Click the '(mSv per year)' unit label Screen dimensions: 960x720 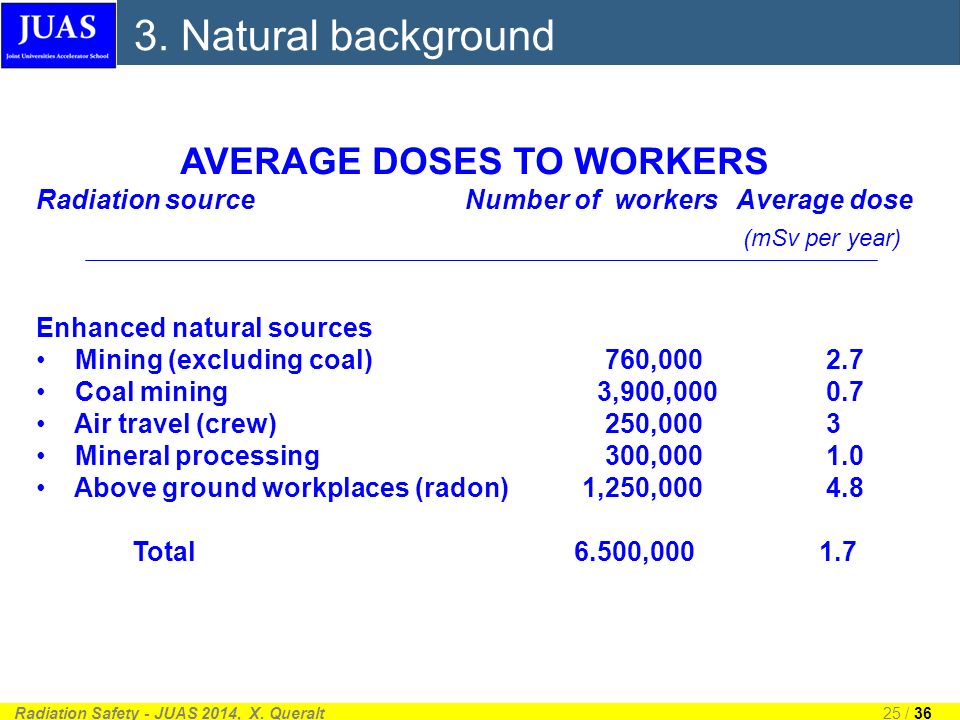pos(822,238)
